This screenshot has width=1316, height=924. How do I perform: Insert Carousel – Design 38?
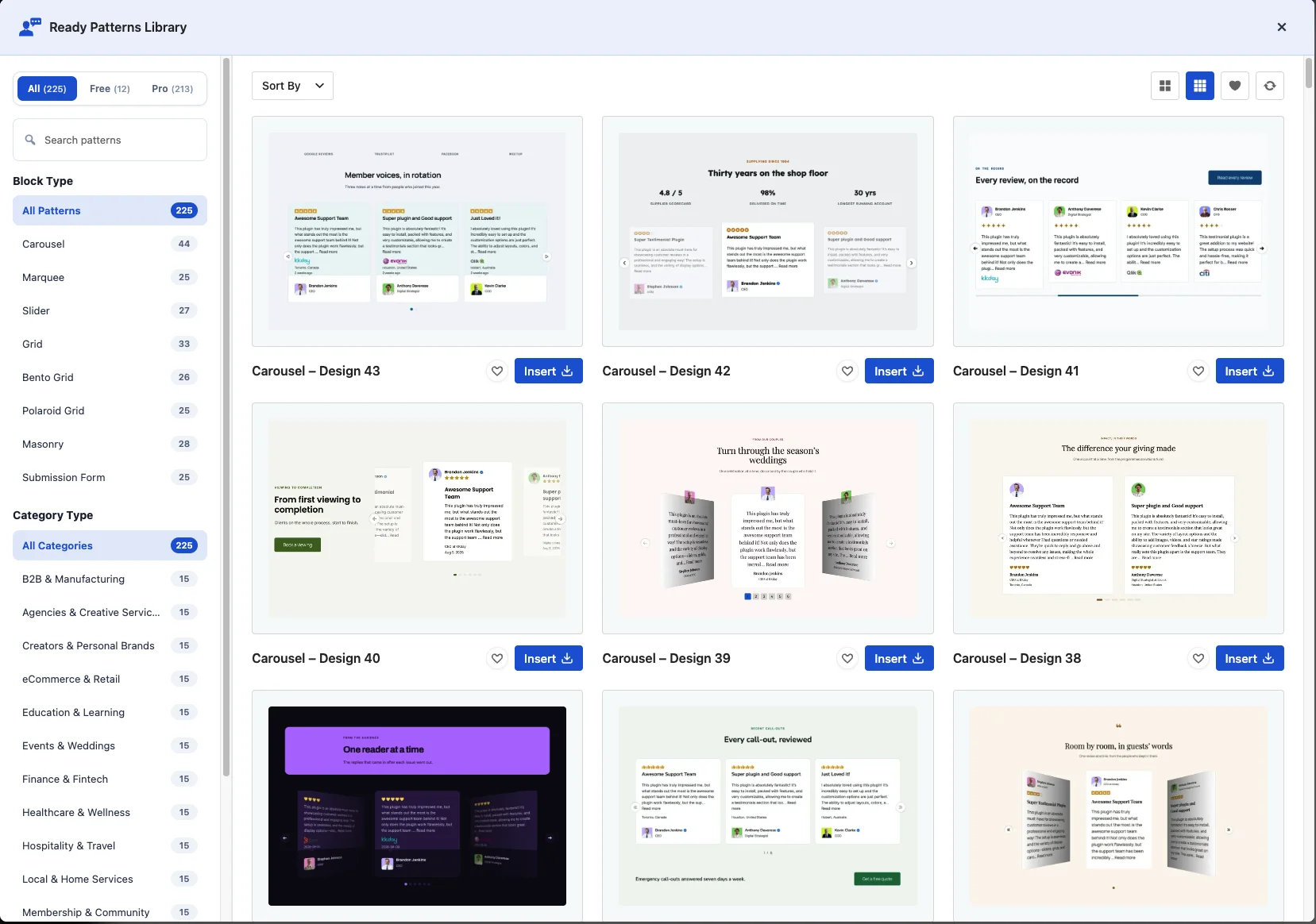(x=1249, y=658)
